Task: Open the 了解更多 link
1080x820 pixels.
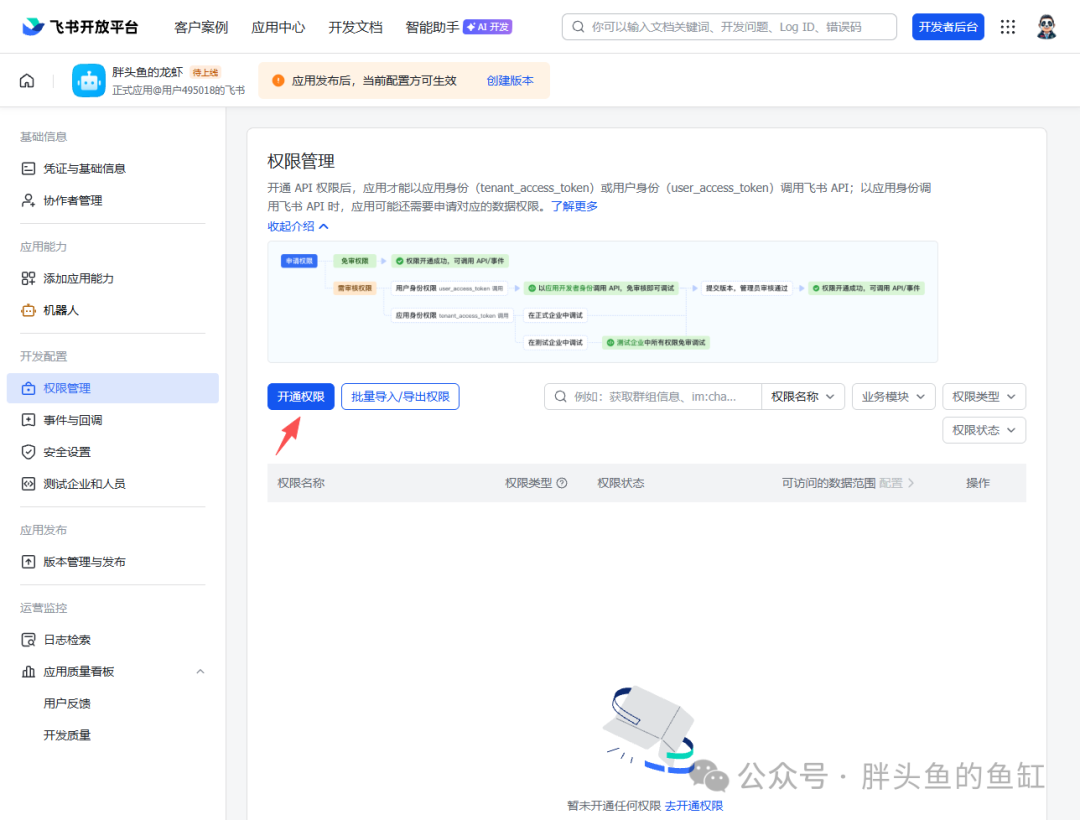Action: (x=574, y=206)
